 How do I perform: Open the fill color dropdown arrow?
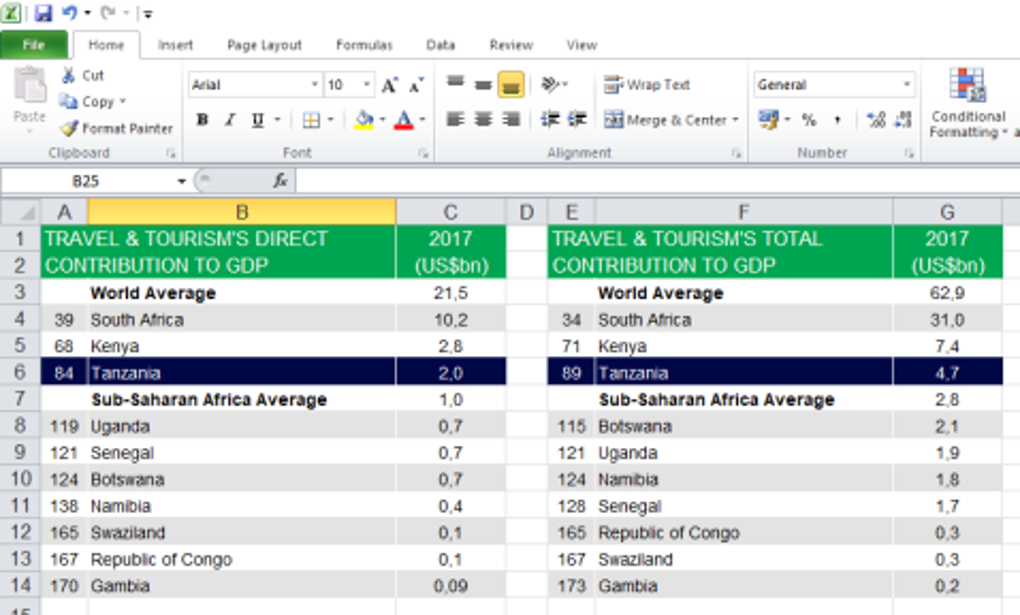click(382, 120)
